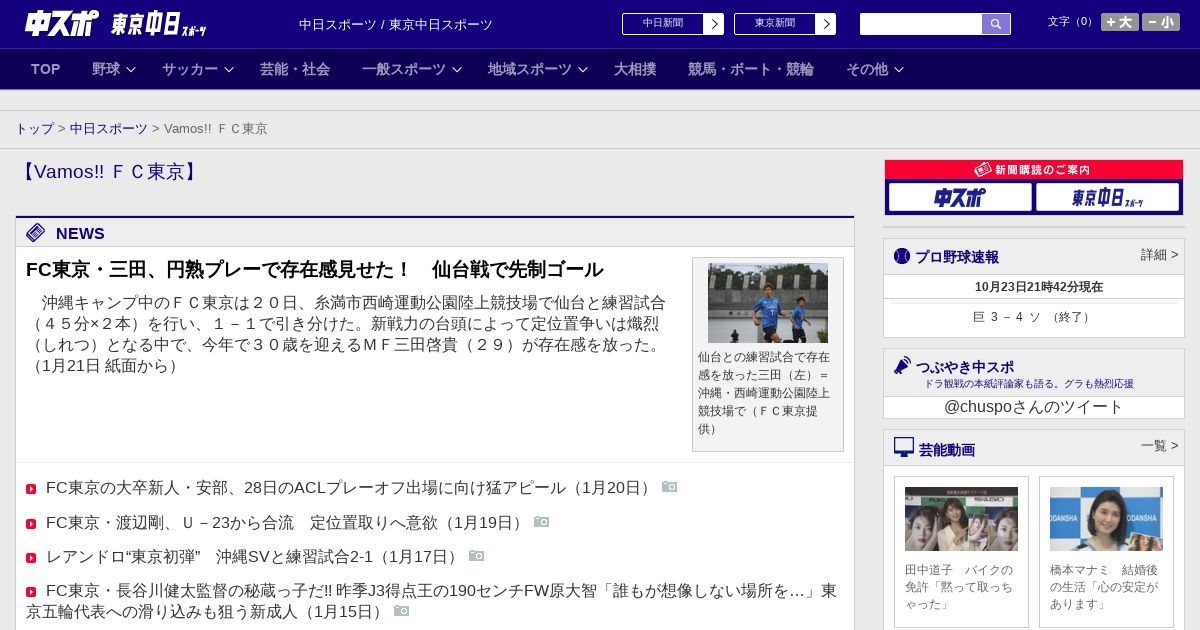This screenshot has height=630, width=1200.
Task: Open the article about 渡辺剛 U-23合流
Action: tap(285, 523)
